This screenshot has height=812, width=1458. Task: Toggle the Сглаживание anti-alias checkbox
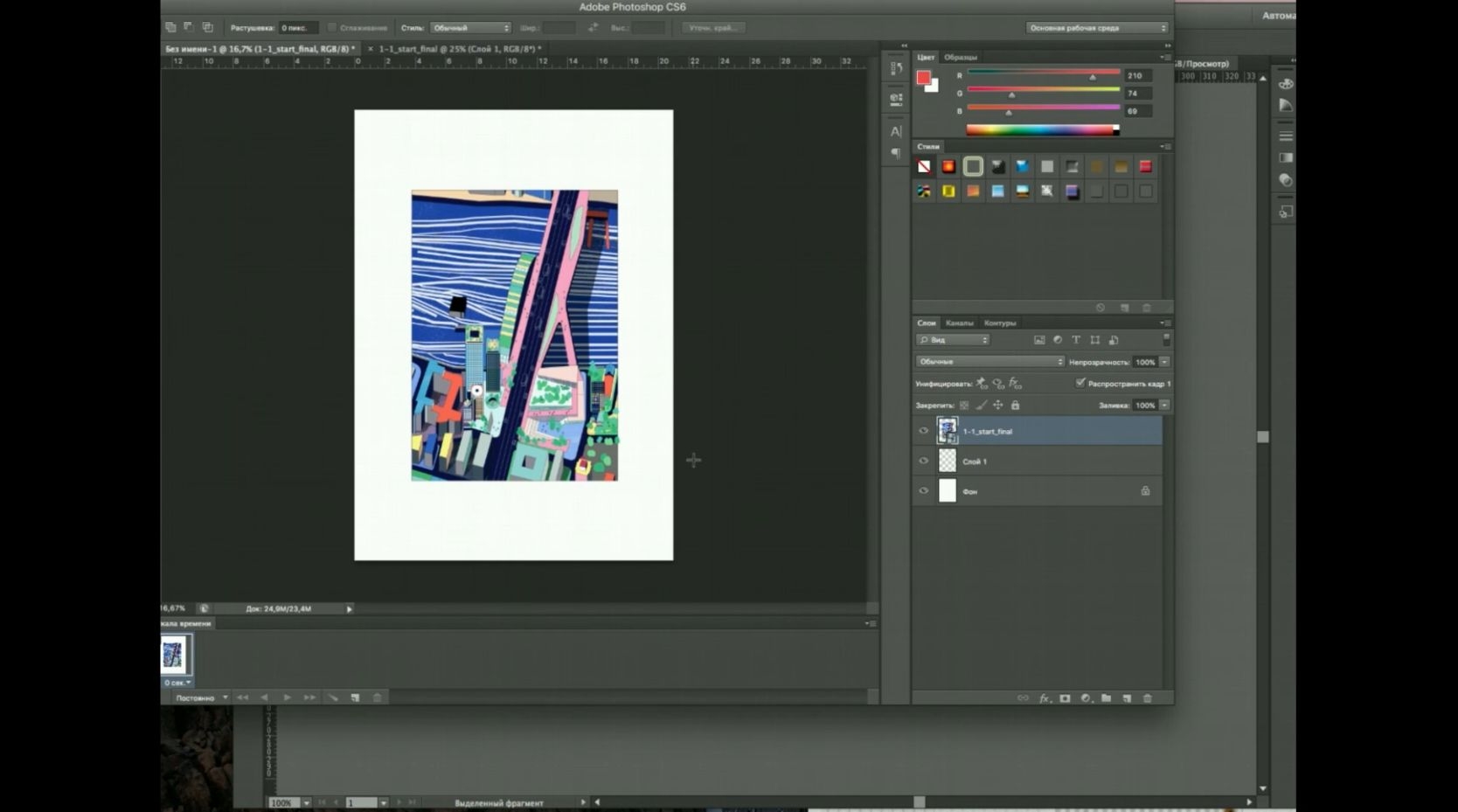tap(332, 28)
